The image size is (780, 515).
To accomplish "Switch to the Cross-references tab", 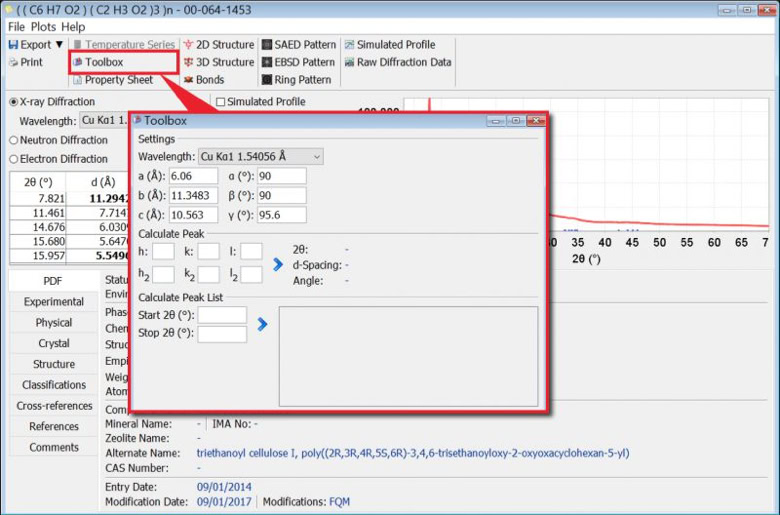I will pos(53,406).
